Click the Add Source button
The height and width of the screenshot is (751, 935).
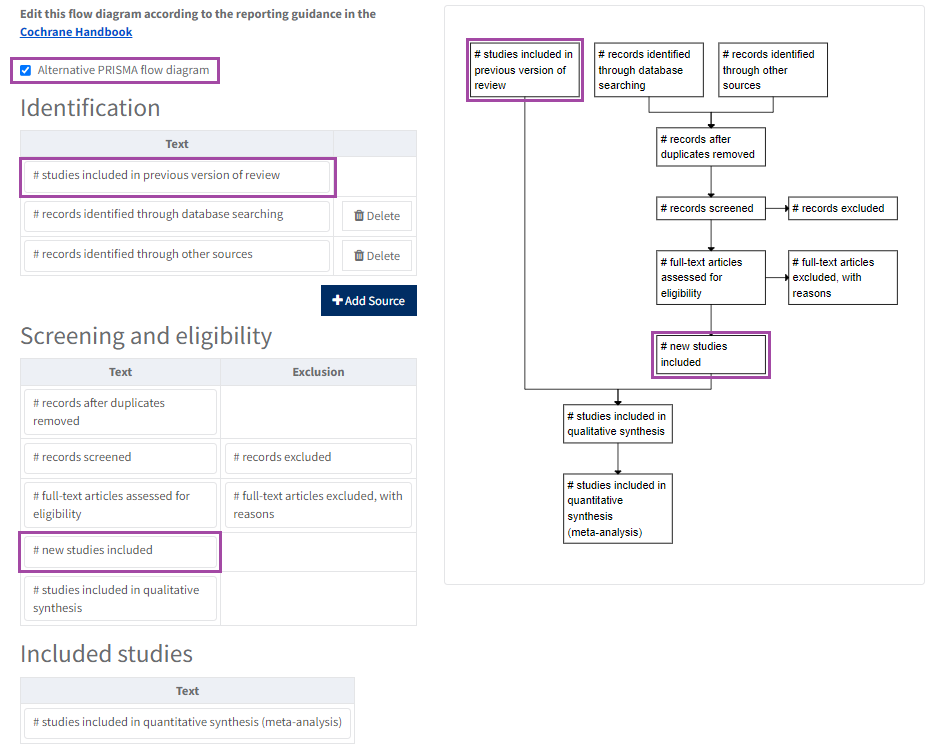[368, 301]
